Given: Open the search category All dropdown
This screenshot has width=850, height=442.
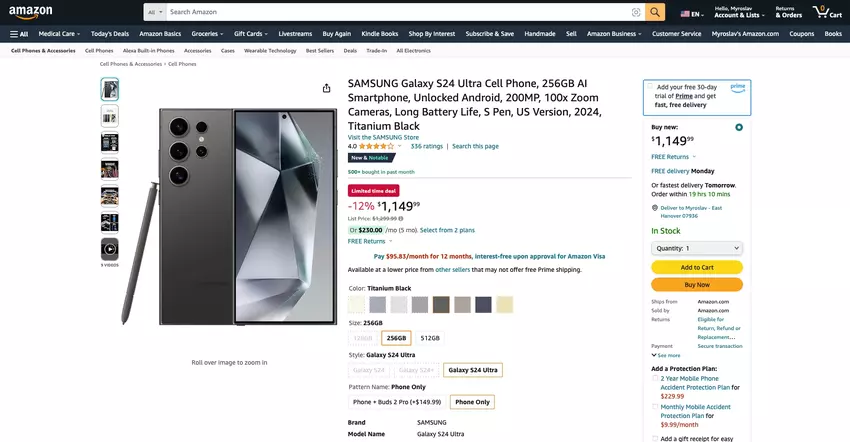Looking at the screenshot, I should tap(155, 12).
